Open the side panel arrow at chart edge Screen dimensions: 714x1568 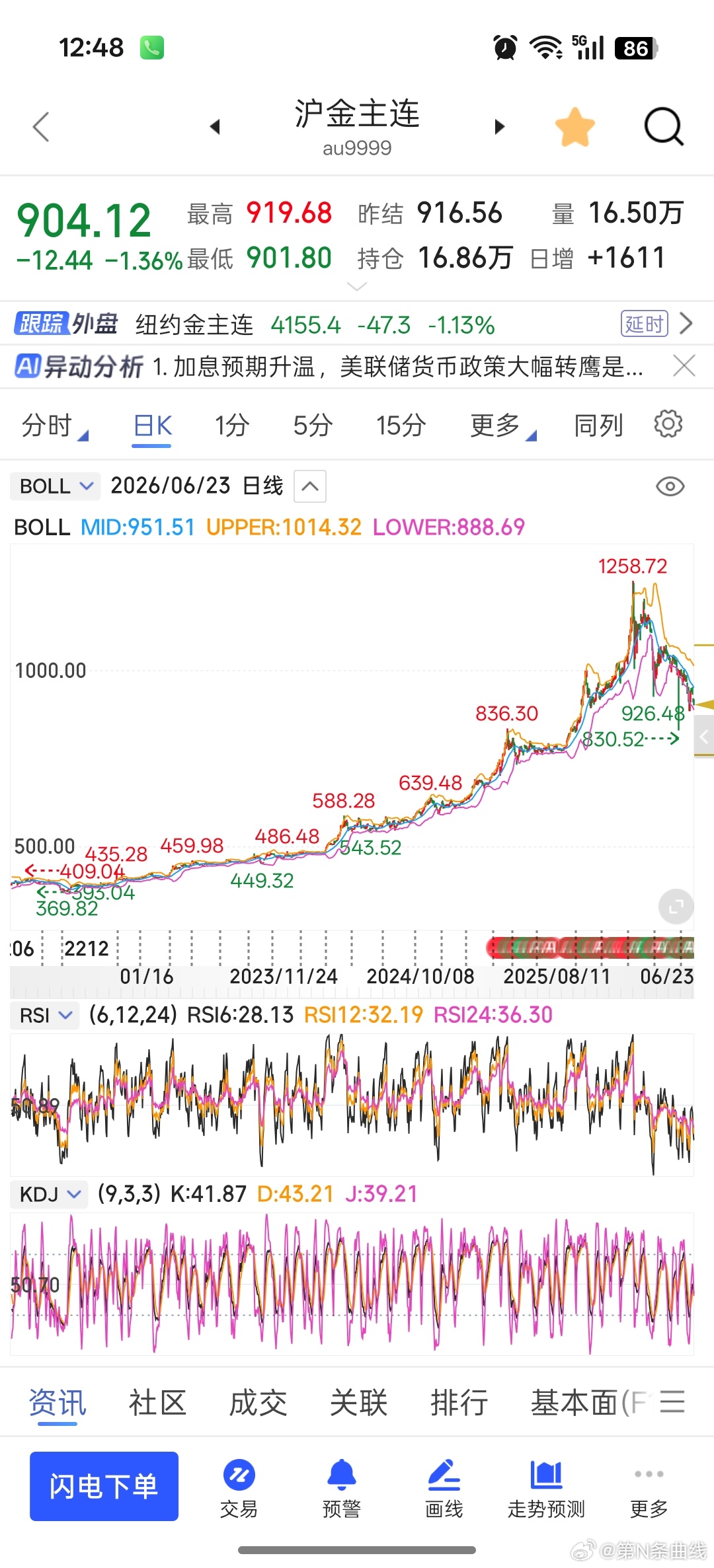tap(703, 737)
